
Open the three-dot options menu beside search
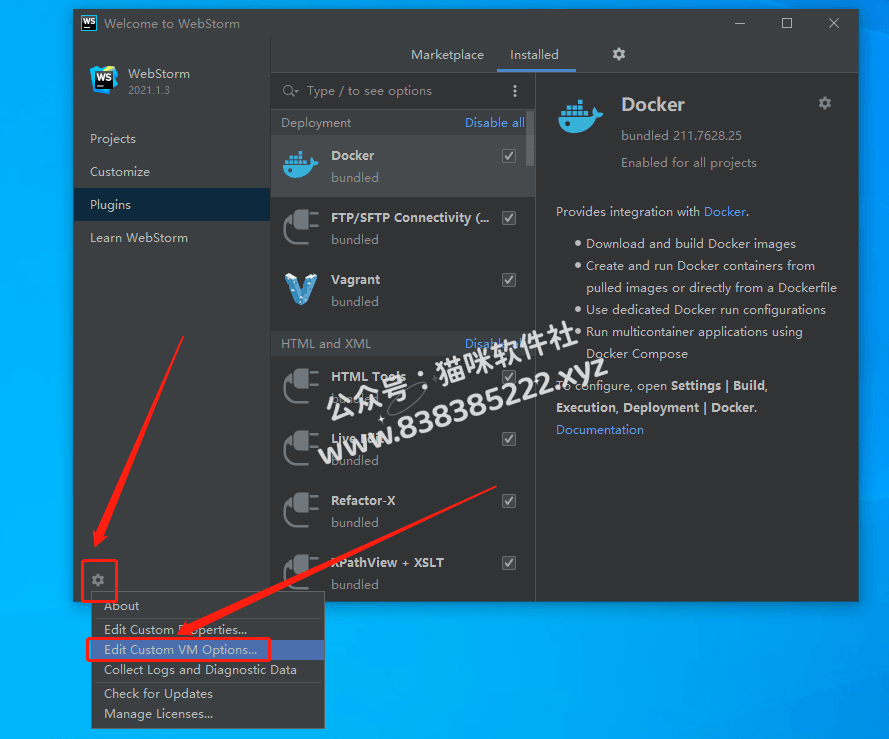coord(515,91)
